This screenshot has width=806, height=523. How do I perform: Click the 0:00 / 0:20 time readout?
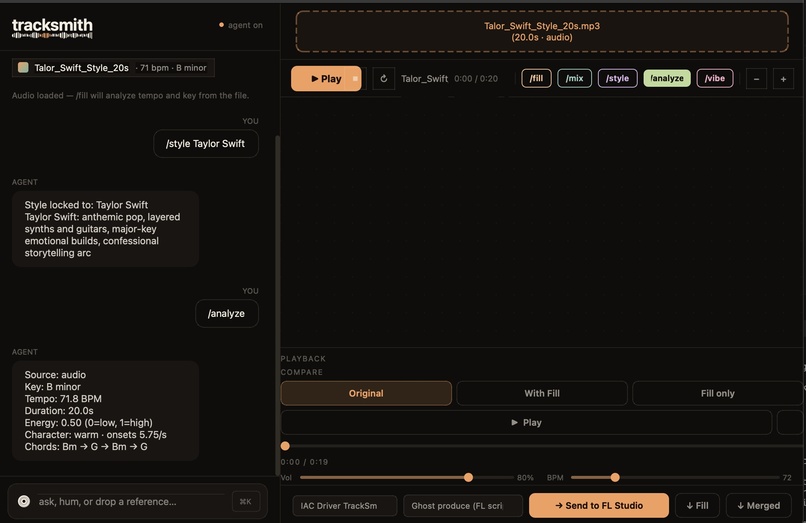tap(476, 79)
